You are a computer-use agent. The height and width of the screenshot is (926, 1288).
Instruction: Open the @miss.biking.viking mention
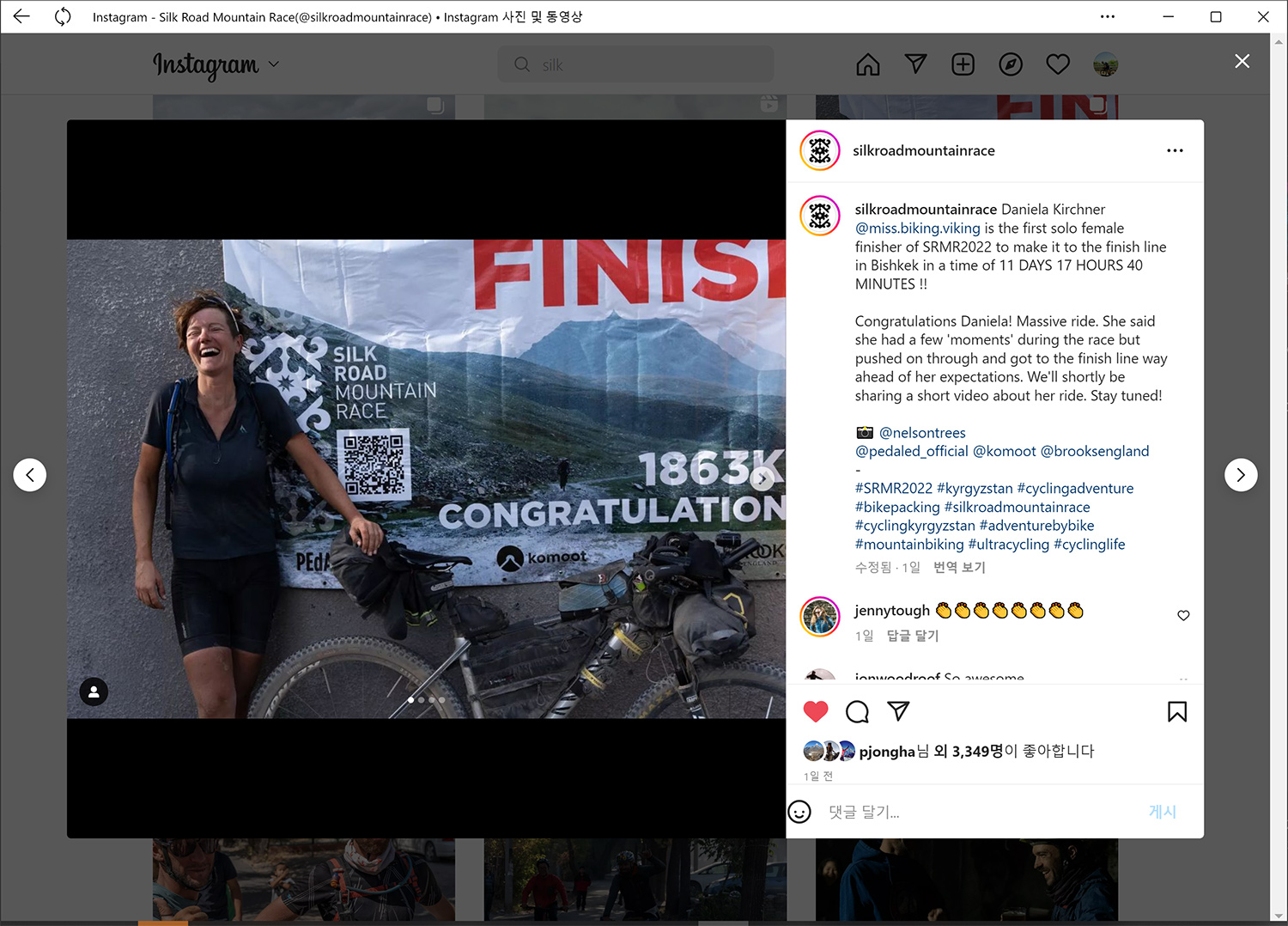(918, 228)
